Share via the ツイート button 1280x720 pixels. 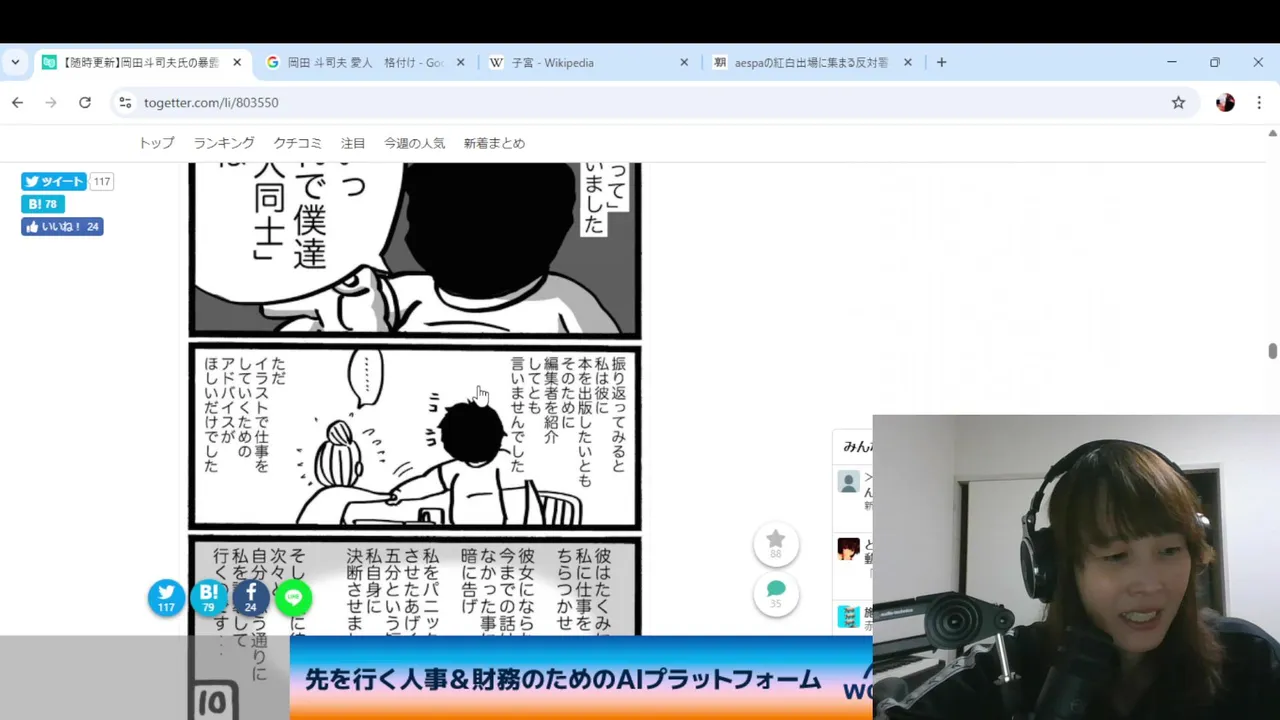click(54, 181)
